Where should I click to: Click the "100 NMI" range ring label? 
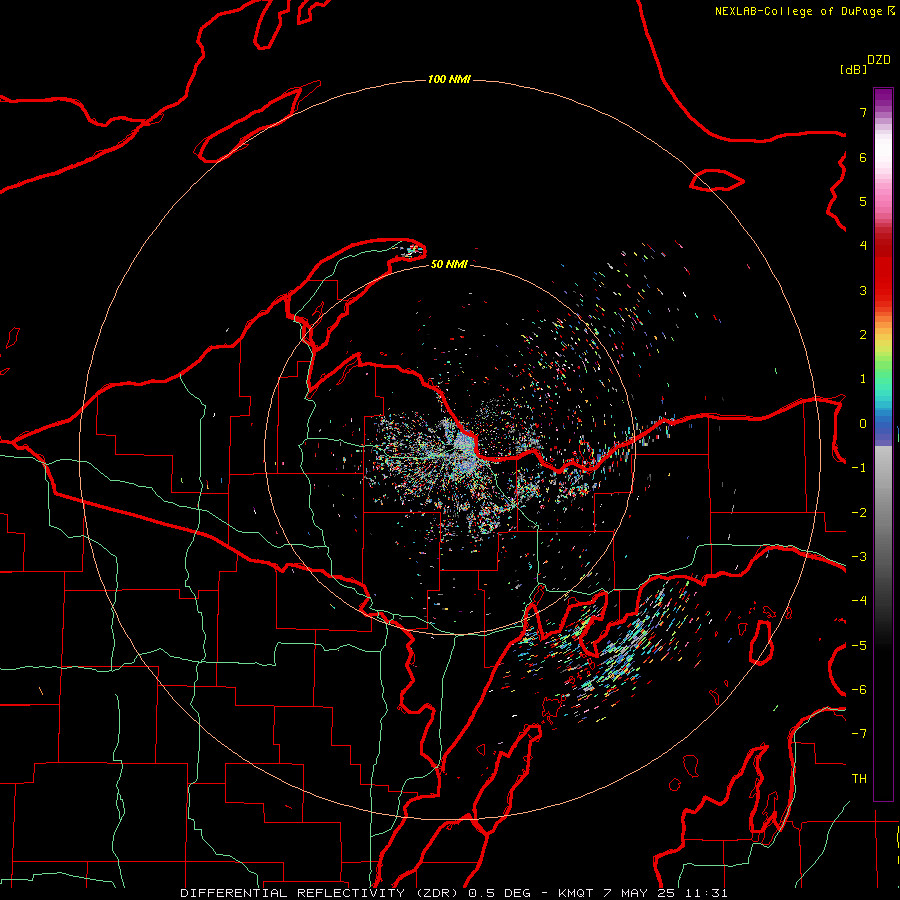pyautogui.click(x=449, y=79)
